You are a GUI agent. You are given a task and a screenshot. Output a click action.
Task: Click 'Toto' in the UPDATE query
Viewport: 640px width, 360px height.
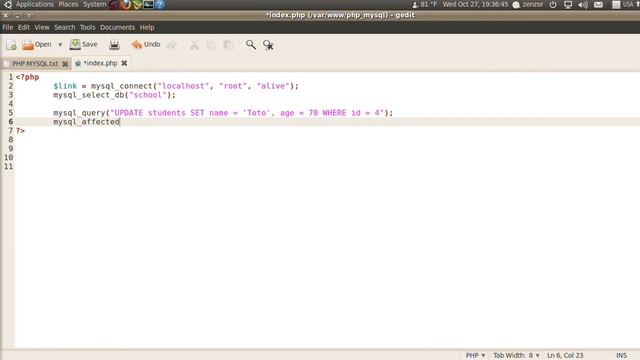point(256,113)
